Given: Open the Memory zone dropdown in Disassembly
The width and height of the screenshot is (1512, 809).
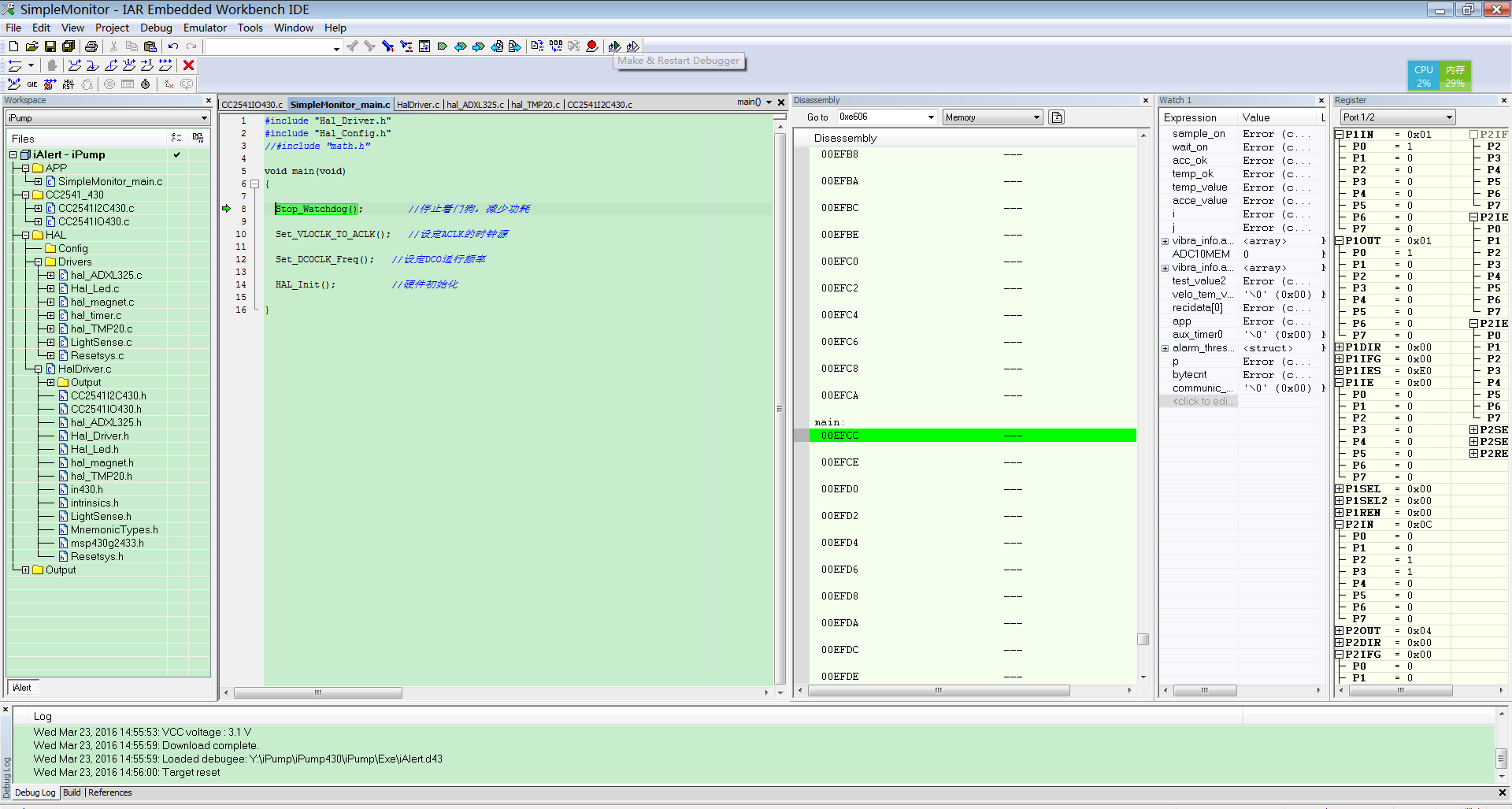Looking at the screenshot, I should [x=992, y=117].
